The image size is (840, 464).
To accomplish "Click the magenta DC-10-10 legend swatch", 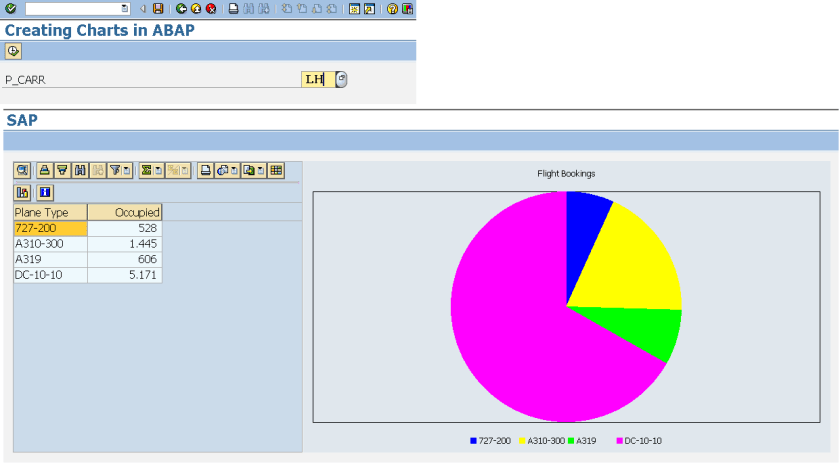I will [619, 441].
